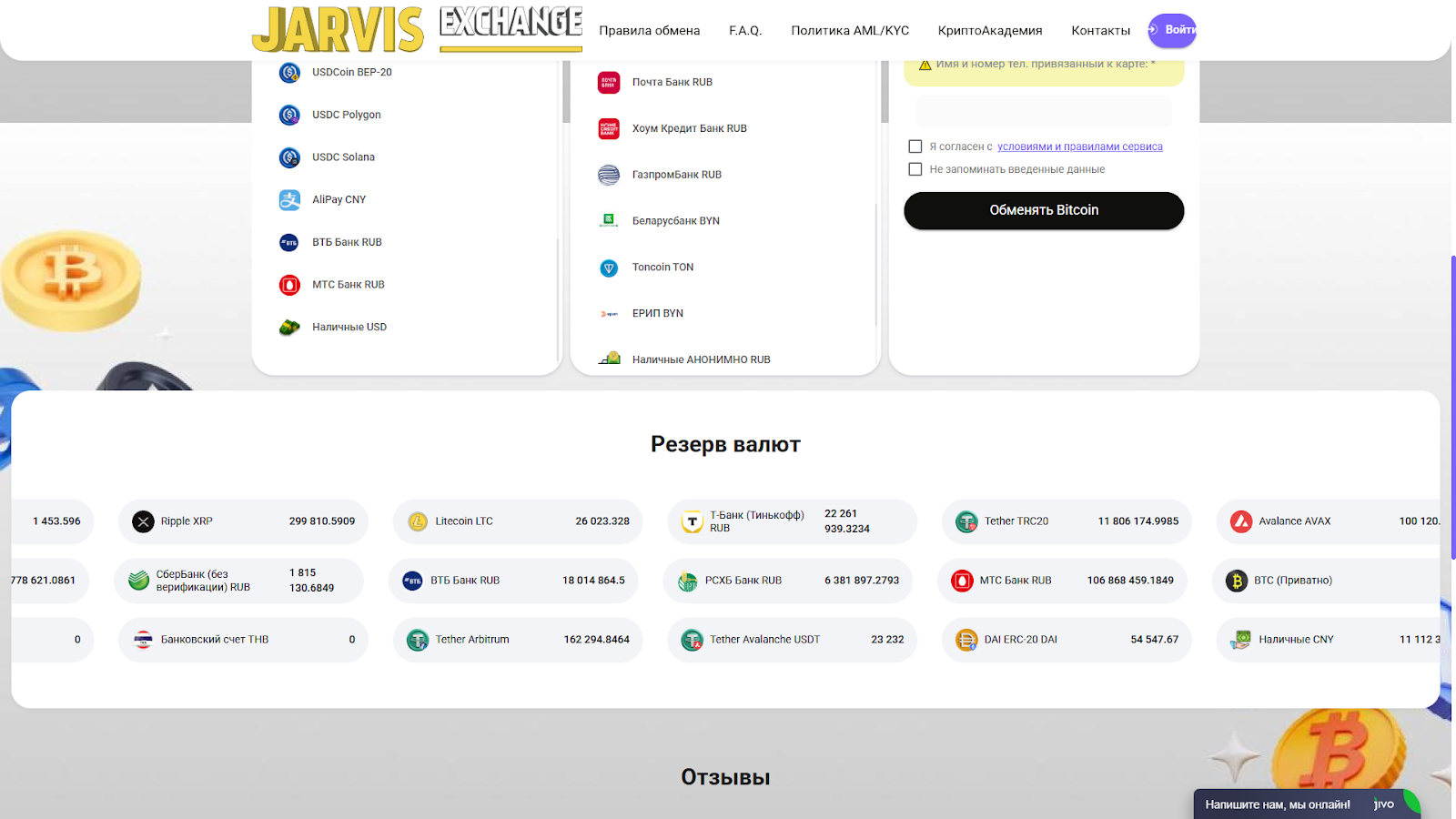Click the Tether TRC20 reserve value 11 806 174.9985
1456x819 pixels.
coord(1137,521)
